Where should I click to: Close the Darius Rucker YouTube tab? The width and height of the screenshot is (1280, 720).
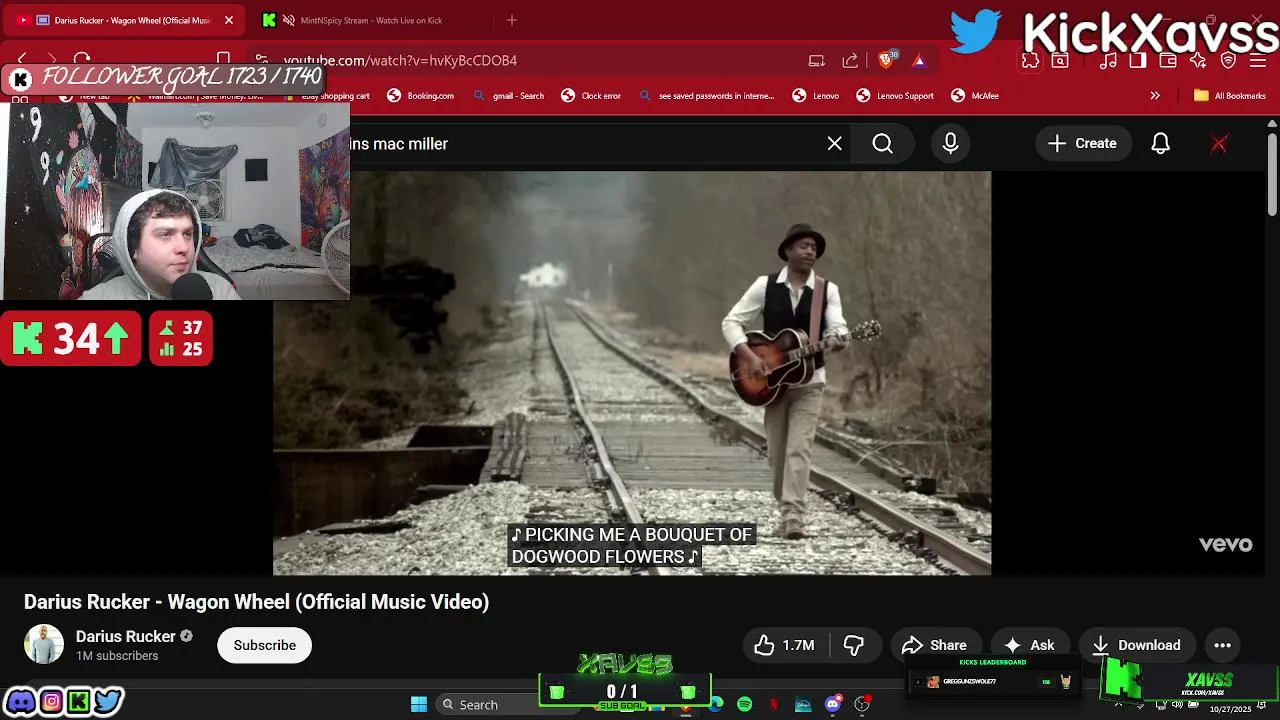point(228,20)
